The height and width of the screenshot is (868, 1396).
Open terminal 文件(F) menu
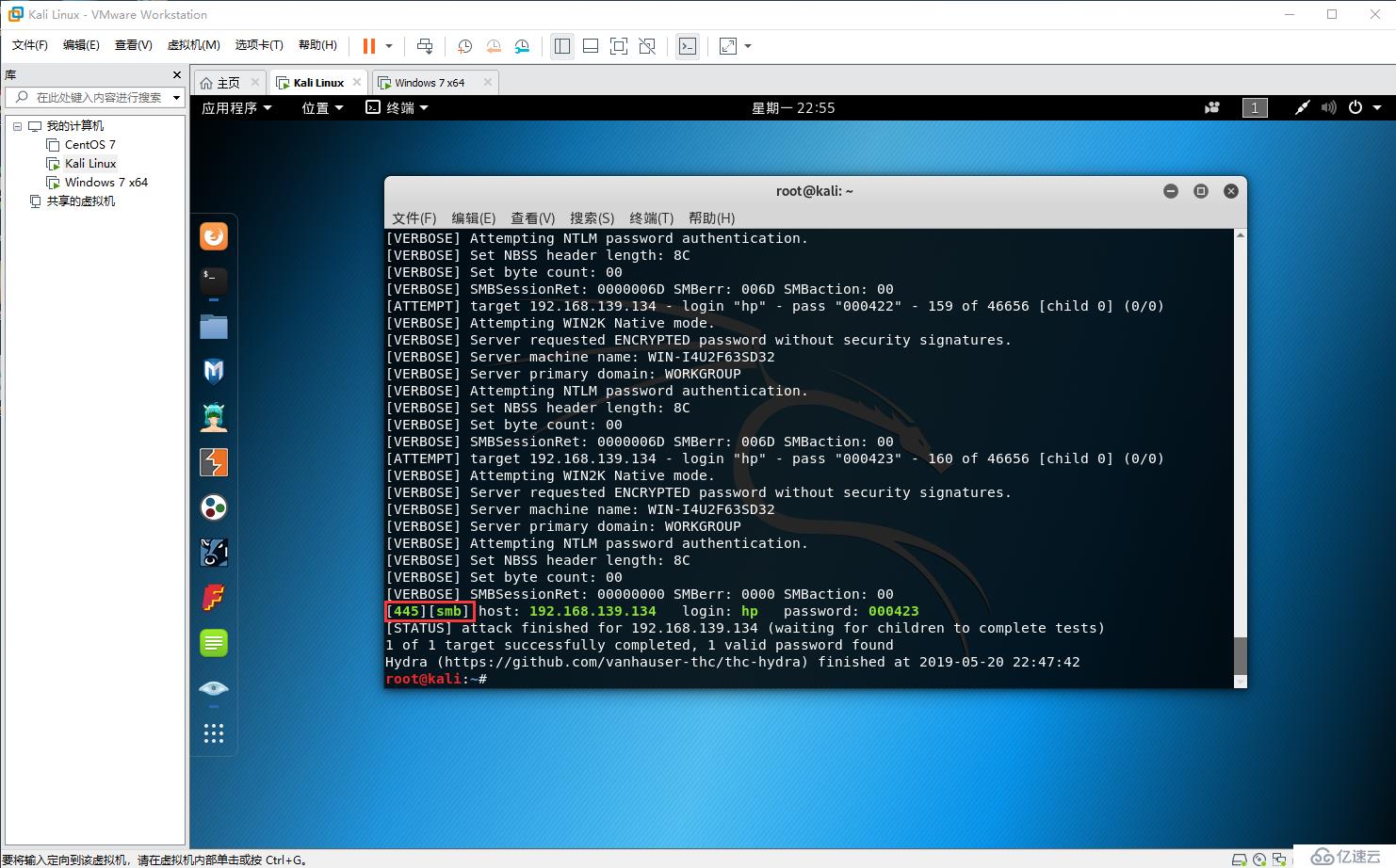coord(414,217)
